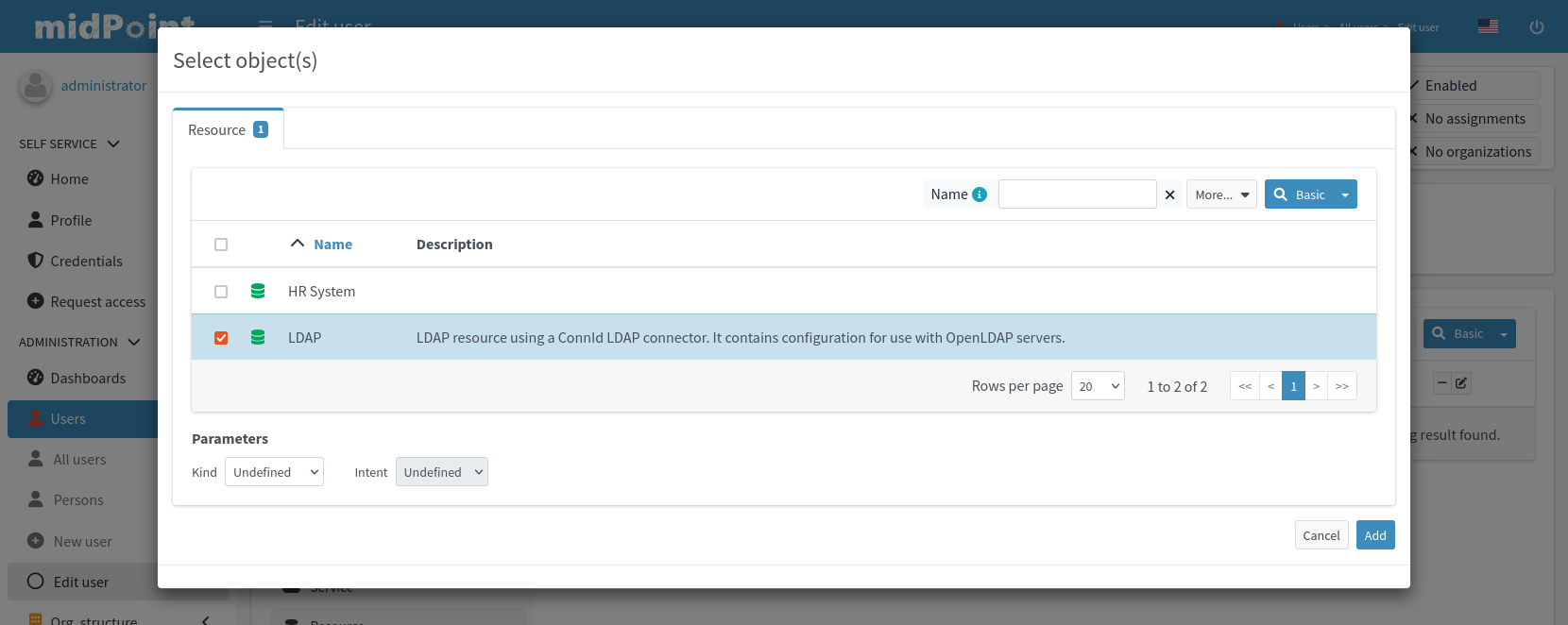Click the Cancel button
Image resolution: width=1568 pixels, height=625 pixels.
pos(1321,535)
